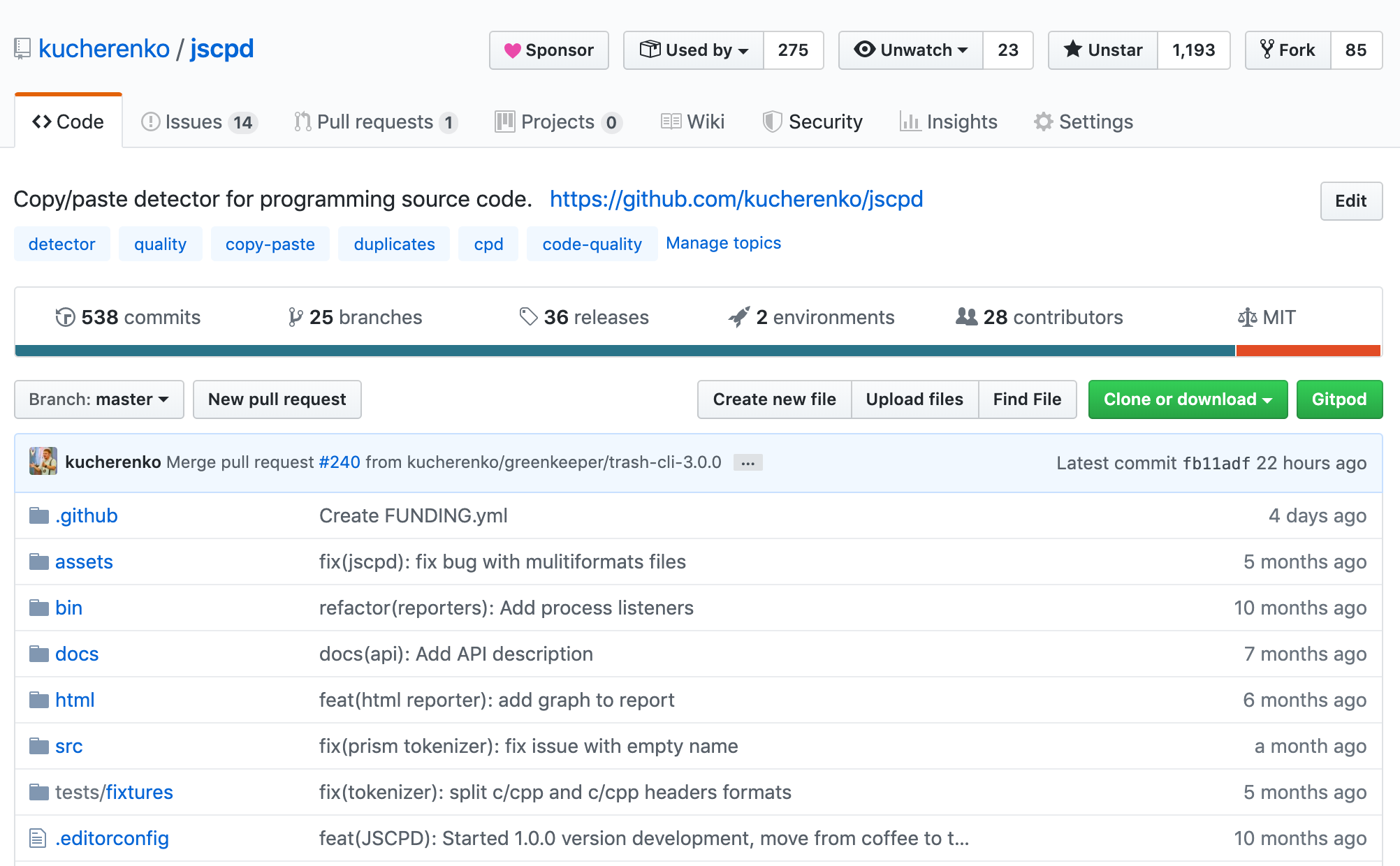Screen dimensions: 1400x866
Task: Open repository Settings tab
Action: click(x=1084, y=122)
